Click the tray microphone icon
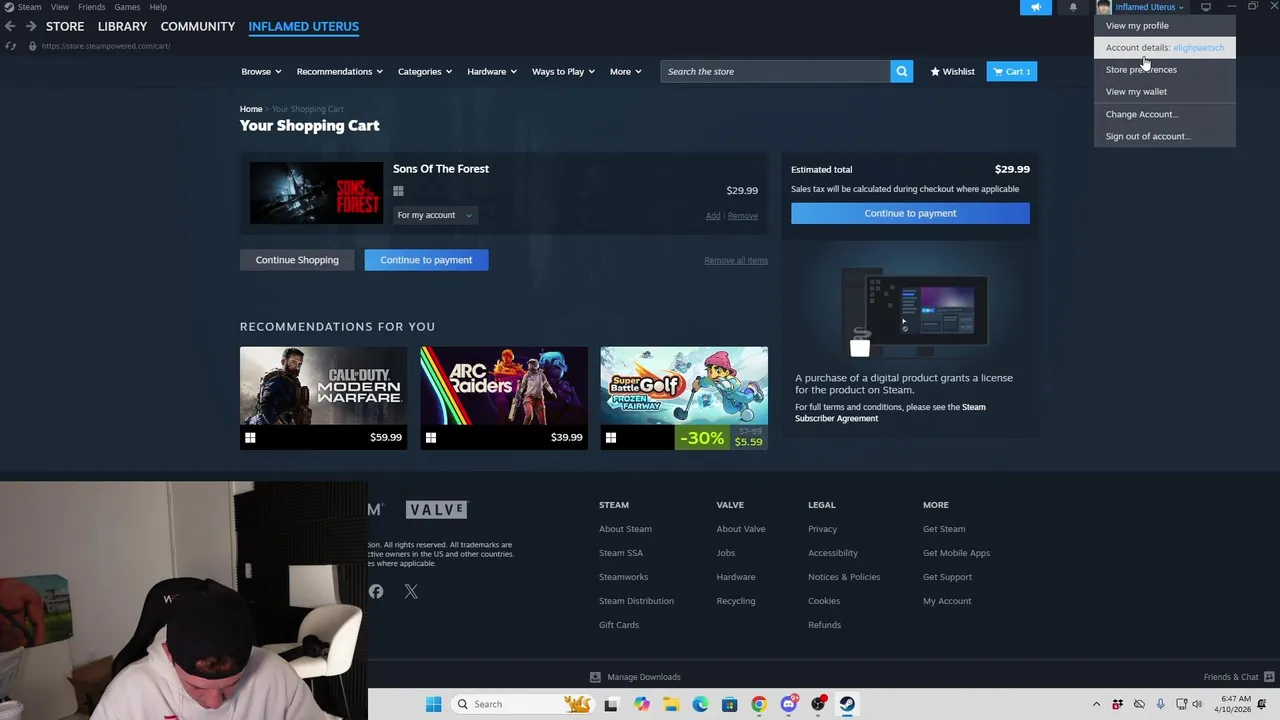Image resolution: width=1280 pixels, height=720 pixels. click(x=1160, y=704)
